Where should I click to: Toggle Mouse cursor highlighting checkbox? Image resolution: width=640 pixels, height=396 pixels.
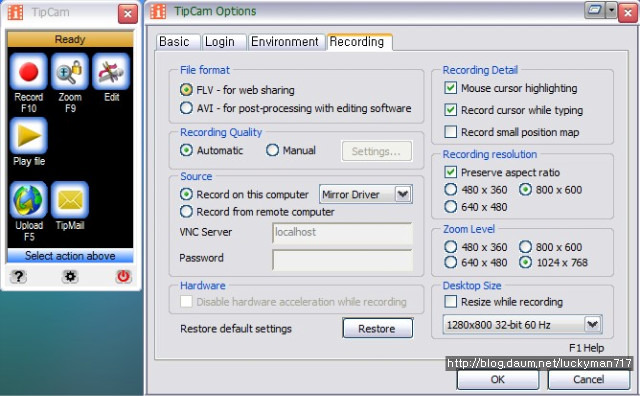click(451, 88)
